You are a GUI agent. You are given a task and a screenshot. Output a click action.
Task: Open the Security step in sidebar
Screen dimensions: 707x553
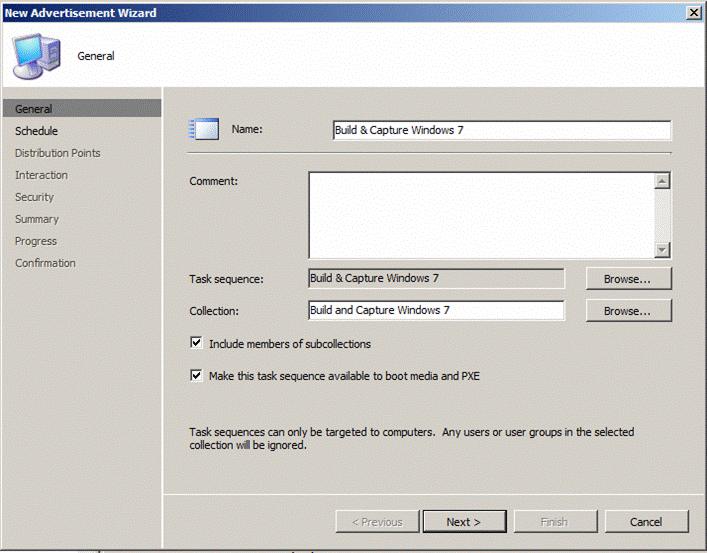click(x=34, y=197)
